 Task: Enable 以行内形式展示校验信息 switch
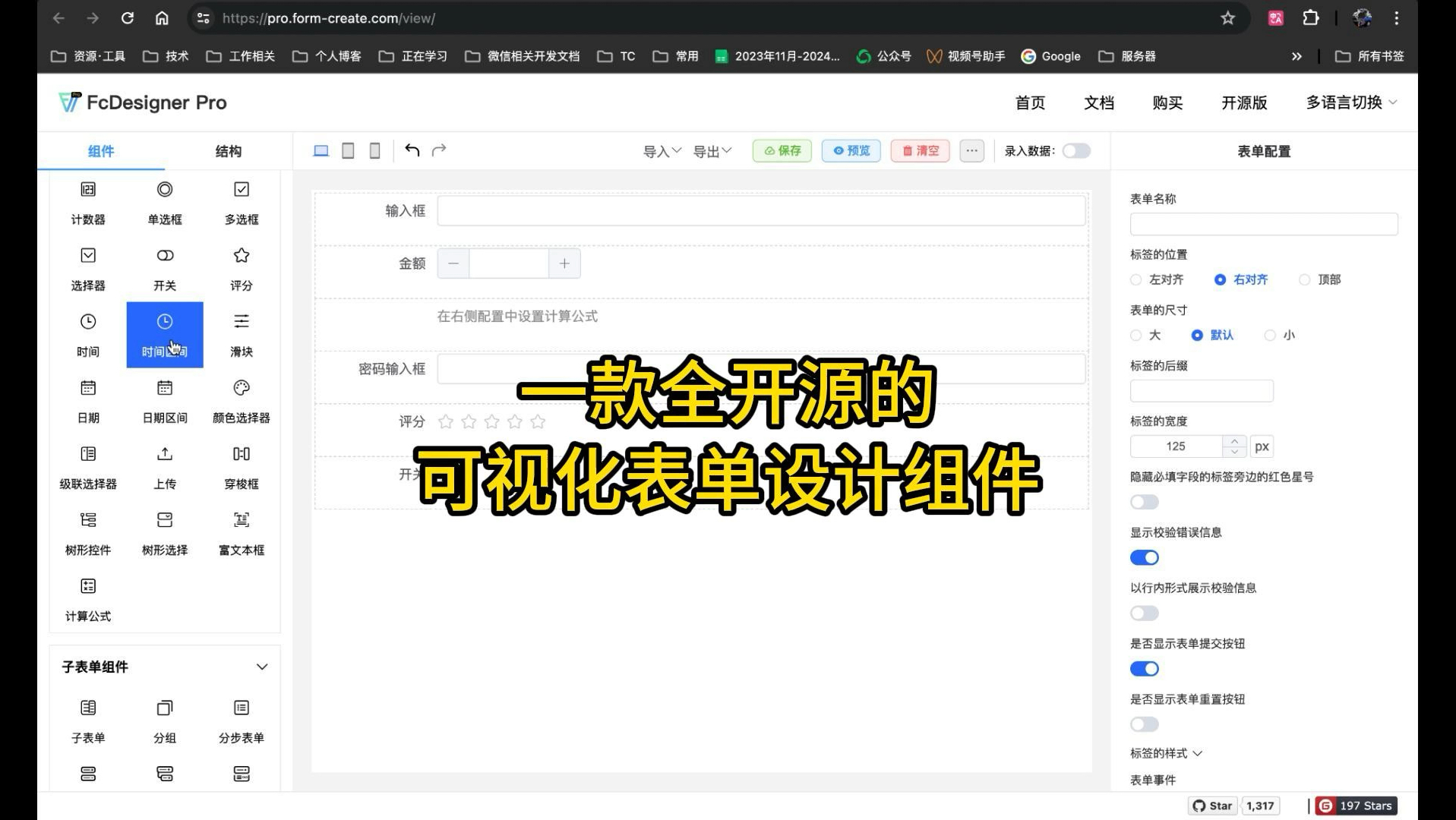(1145, 613)
